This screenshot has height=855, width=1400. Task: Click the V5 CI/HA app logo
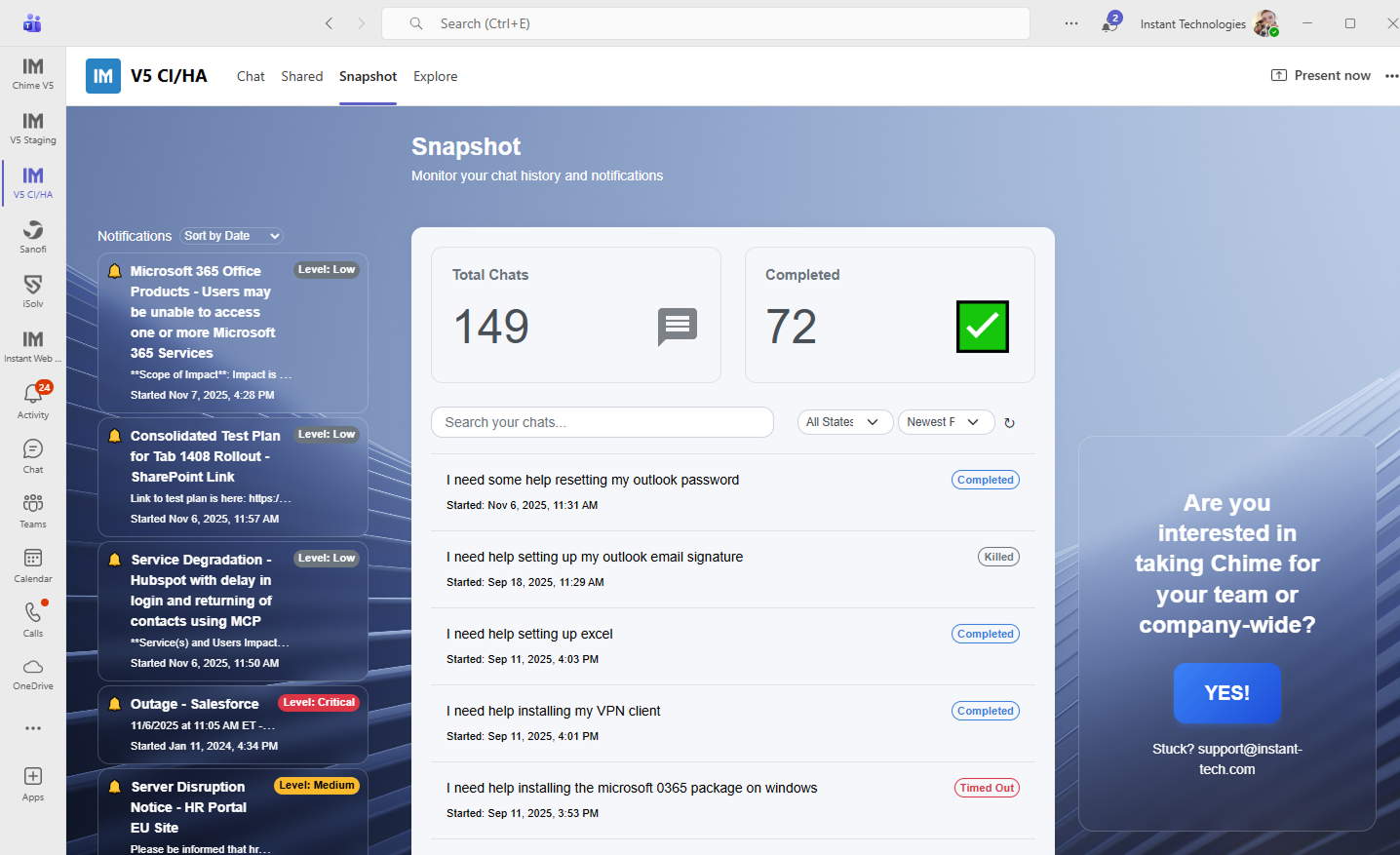[103, 76]
